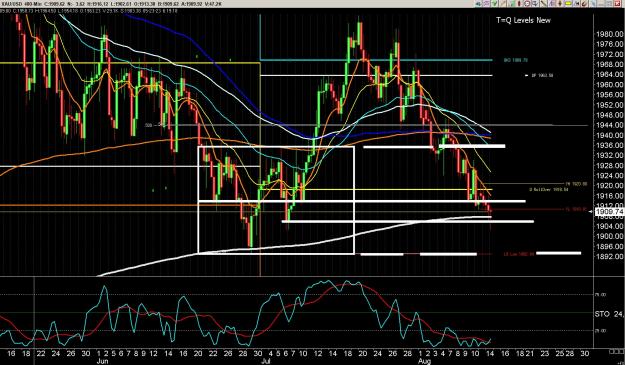The width and height of the screenshot is (625, 365).
Task: Click the pink toolbar icon beside the green checkmark
Action: [486, 4]
